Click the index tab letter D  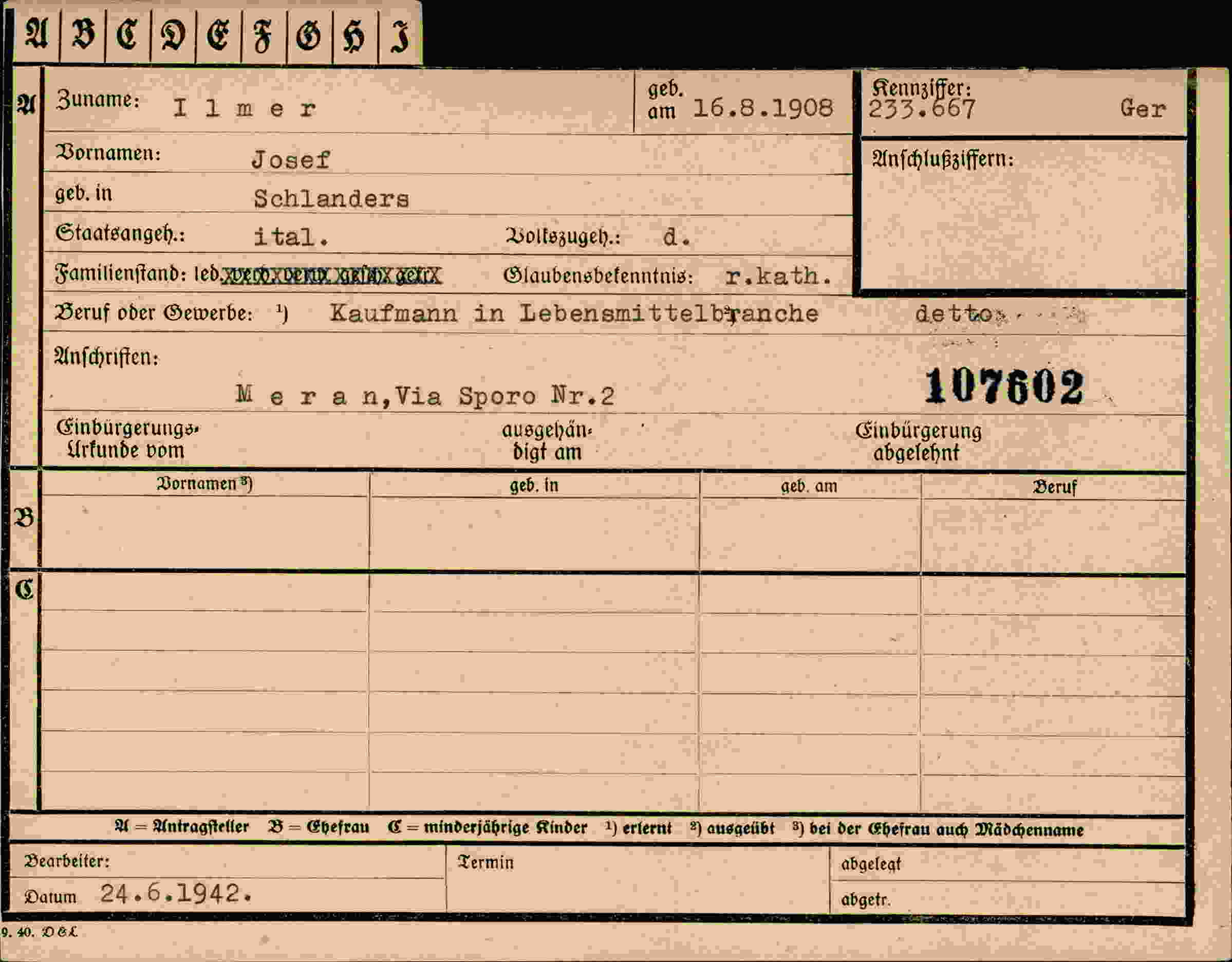[173, 35]
